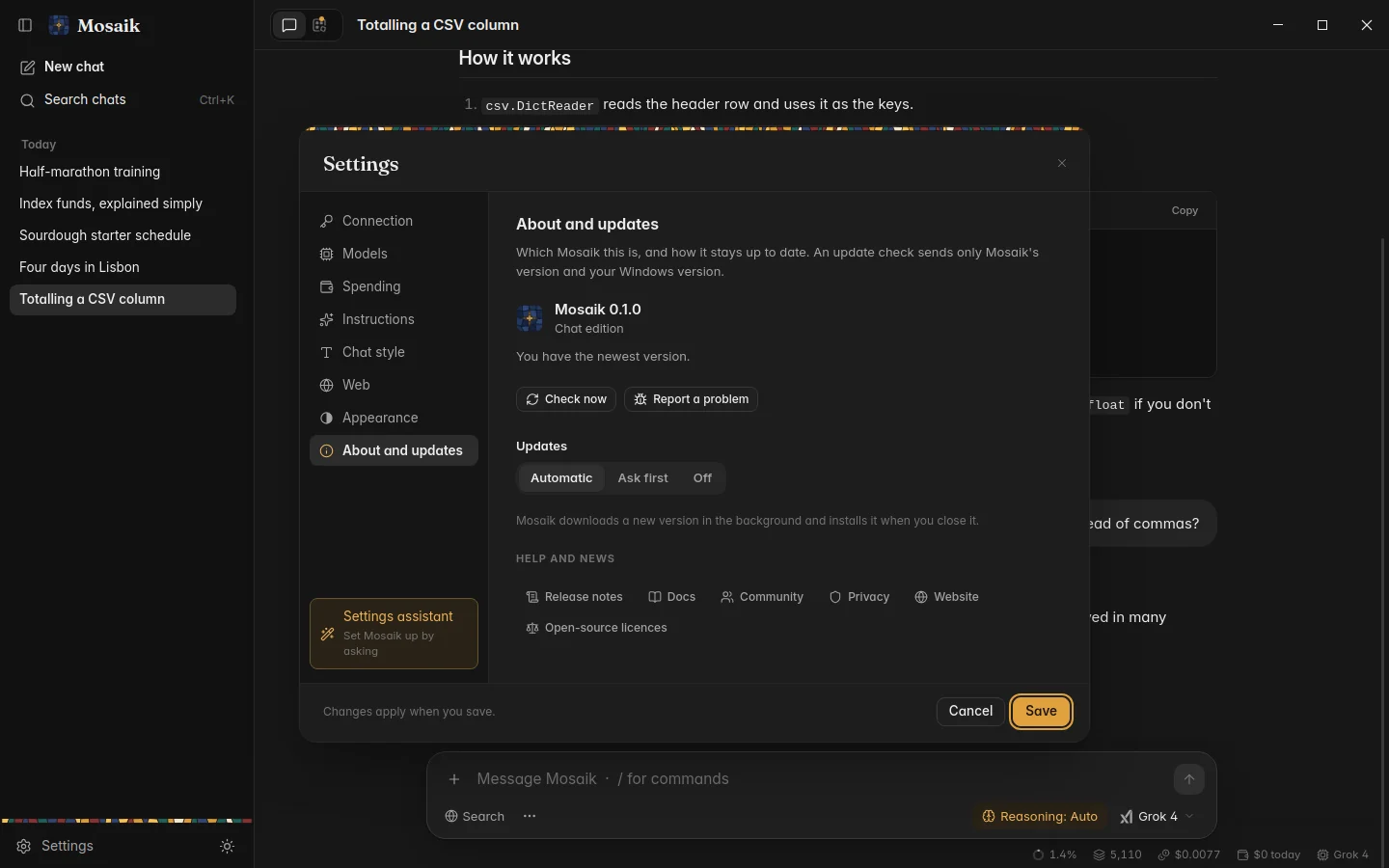Open Chat style settings tab

tap(394, 352)
